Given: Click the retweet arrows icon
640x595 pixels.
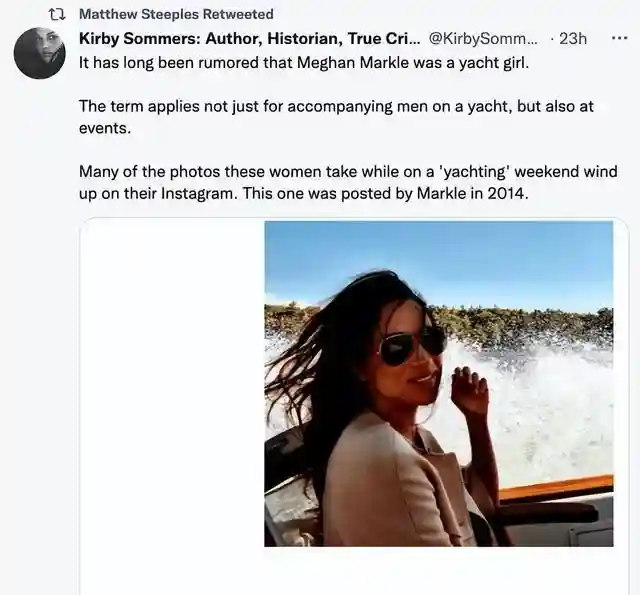Looking at the screenshot, I should [57, 14].
